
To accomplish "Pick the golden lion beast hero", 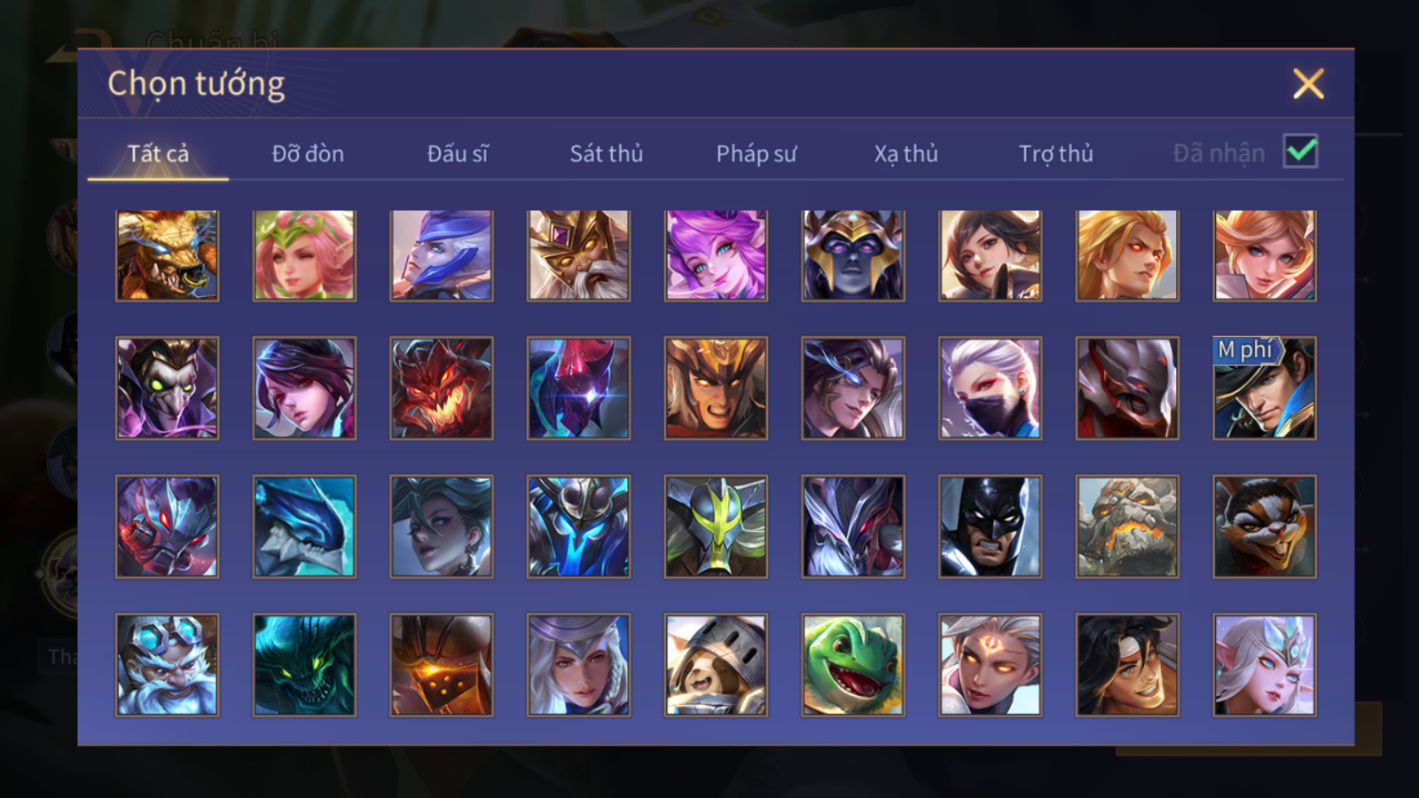I will pos(167,255).
